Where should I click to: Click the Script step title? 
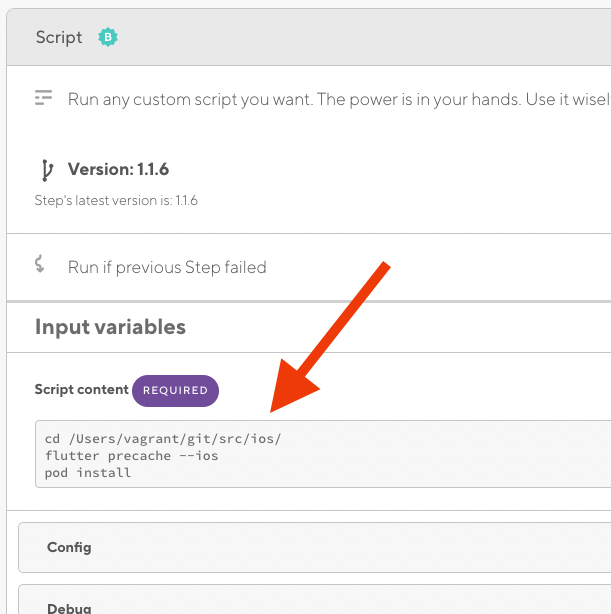pos(59,38)
